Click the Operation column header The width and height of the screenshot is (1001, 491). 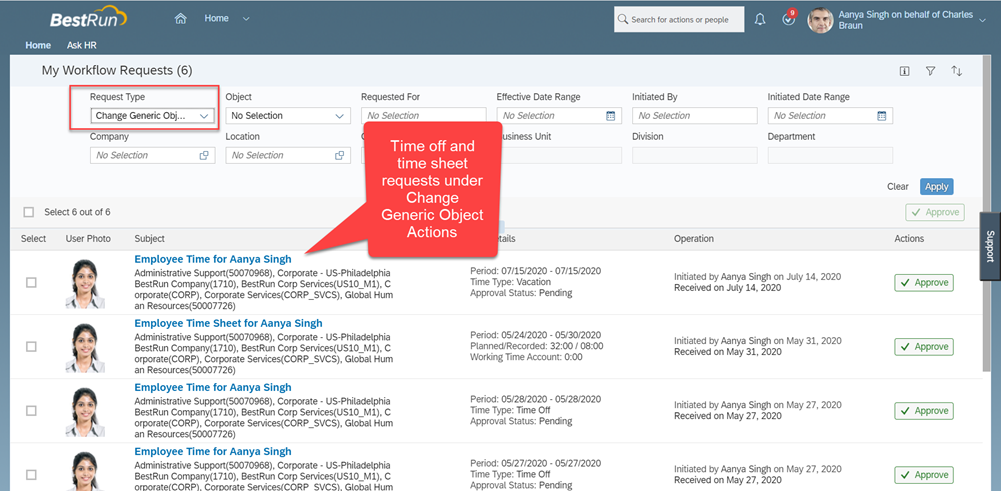pyautogui.click(x=694, y=238)
